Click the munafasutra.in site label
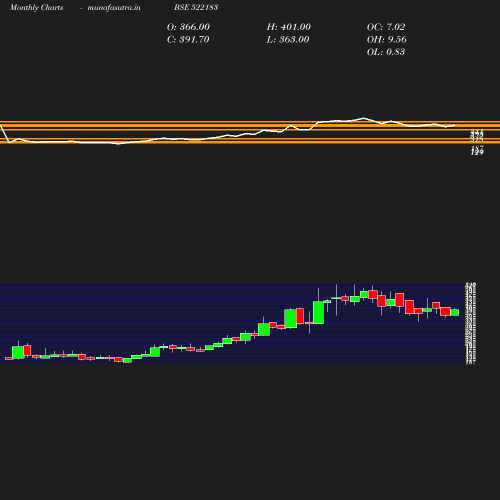 pyautogui.click(x=114, y=7)
